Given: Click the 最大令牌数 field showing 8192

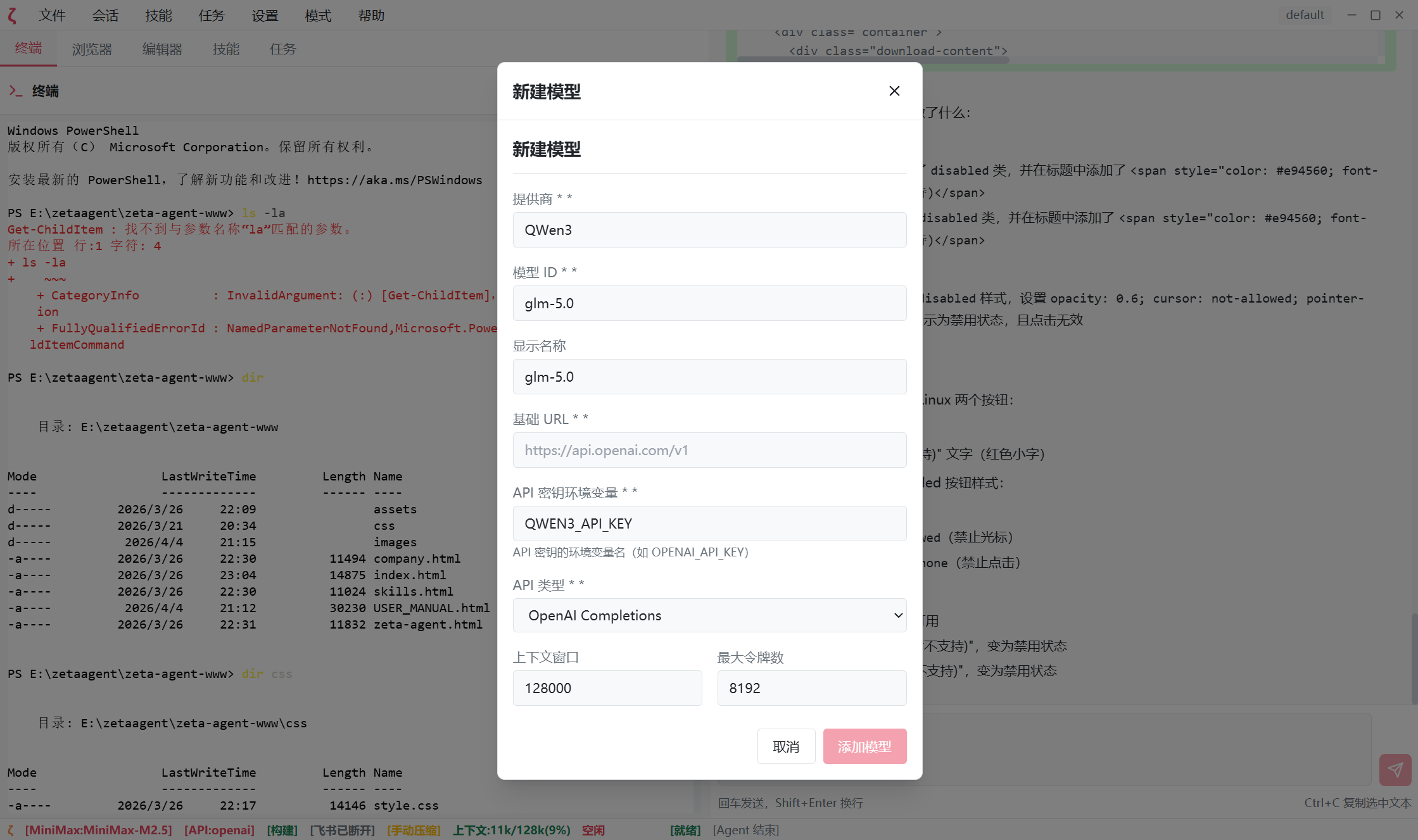Looking at the screenshot, I should coord(811,688).
